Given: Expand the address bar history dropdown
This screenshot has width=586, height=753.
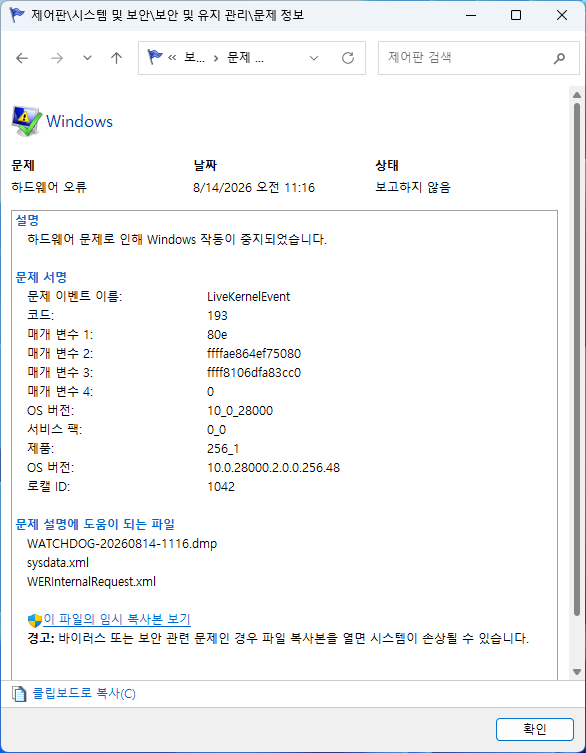Looking at the screenshot, I should 314,58.
